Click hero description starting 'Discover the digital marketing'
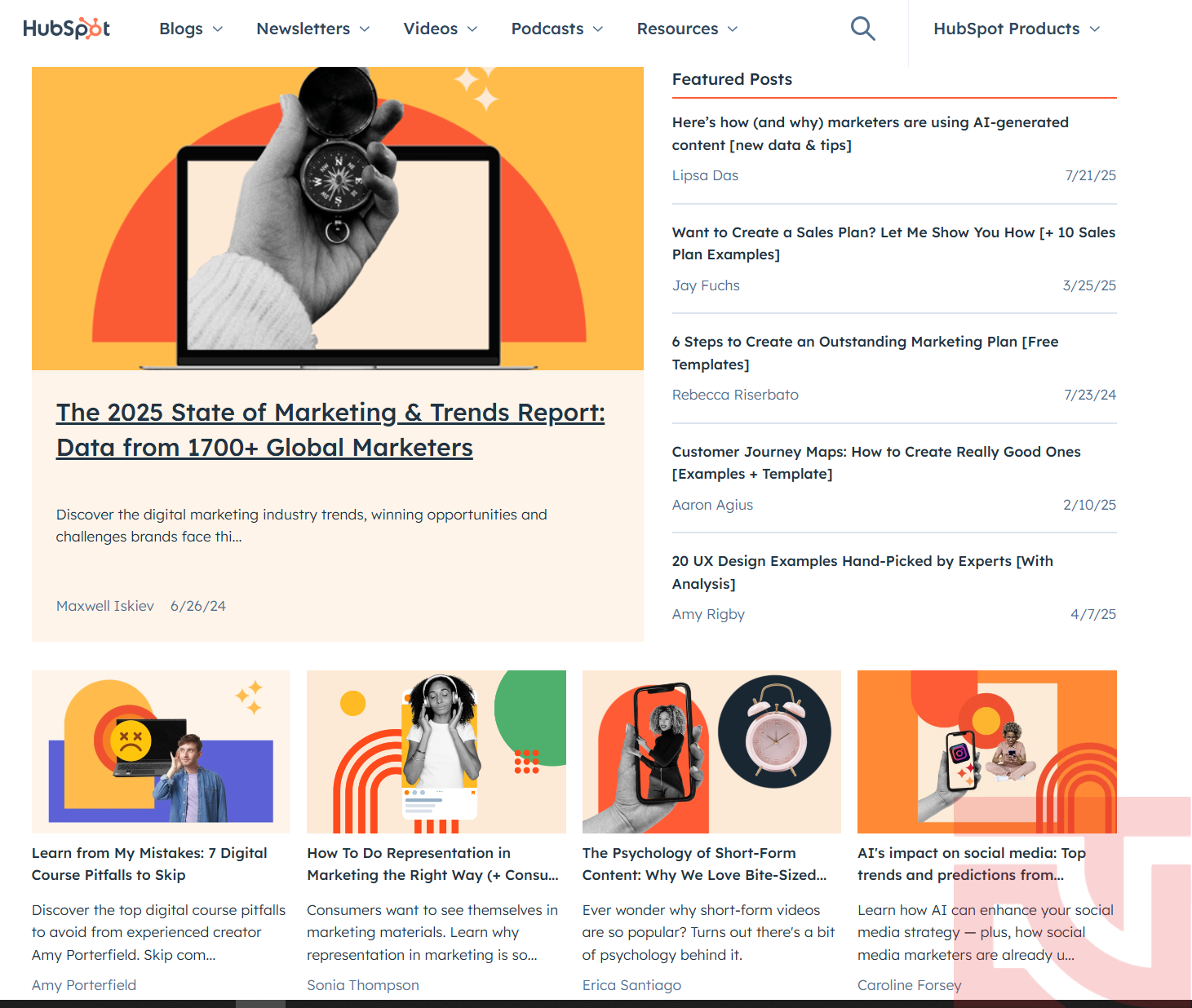 (302, 526)
